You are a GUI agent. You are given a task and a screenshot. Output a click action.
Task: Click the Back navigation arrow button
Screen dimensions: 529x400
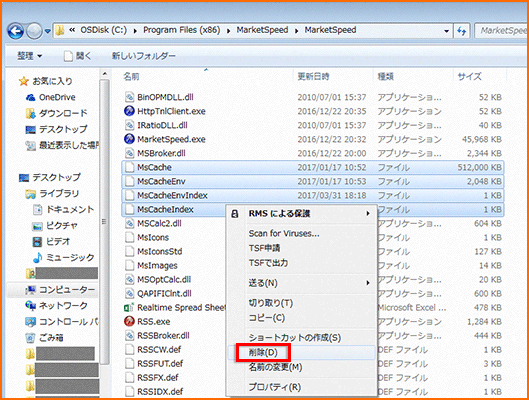(16, 31)
